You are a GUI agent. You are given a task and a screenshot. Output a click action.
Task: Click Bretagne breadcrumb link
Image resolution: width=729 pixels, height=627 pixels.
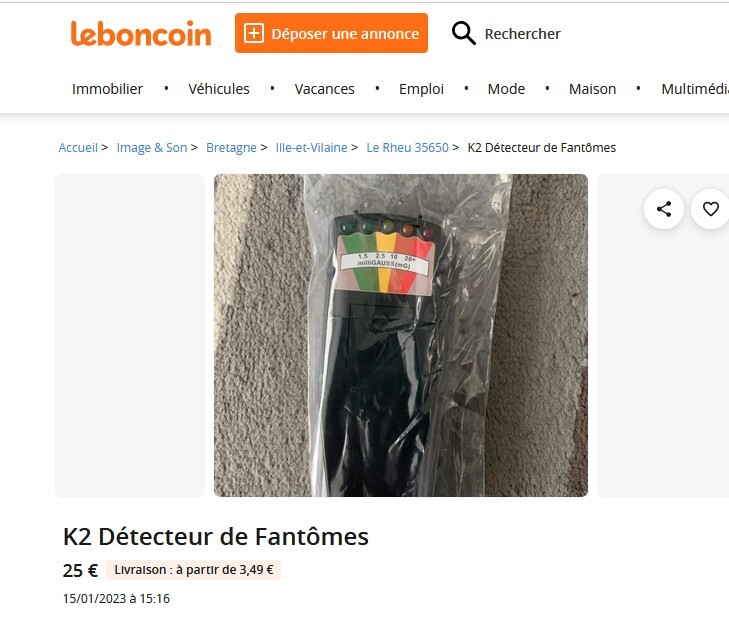[x=231, y=148]
